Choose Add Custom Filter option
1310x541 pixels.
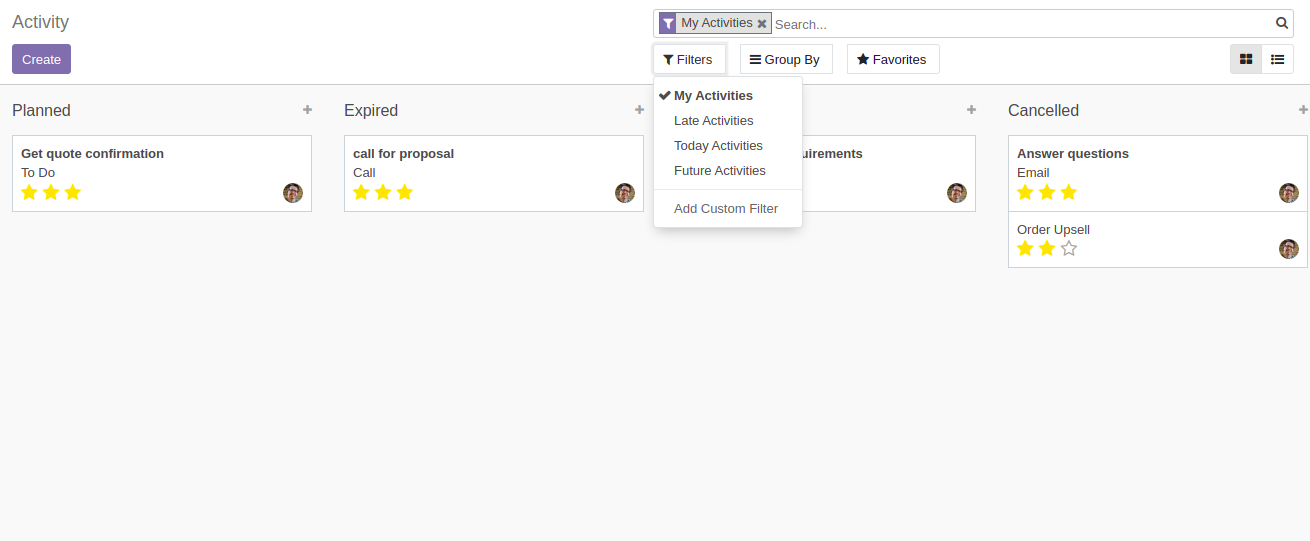726,209
